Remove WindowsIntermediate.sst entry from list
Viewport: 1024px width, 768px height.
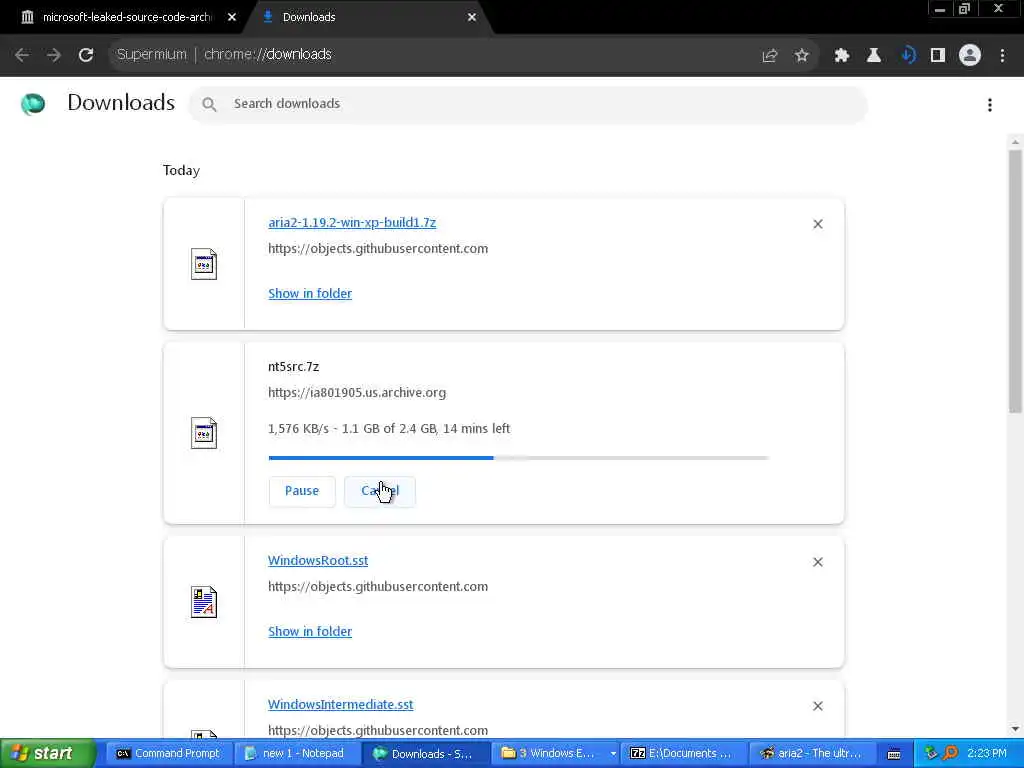click(x=818, y=706)
